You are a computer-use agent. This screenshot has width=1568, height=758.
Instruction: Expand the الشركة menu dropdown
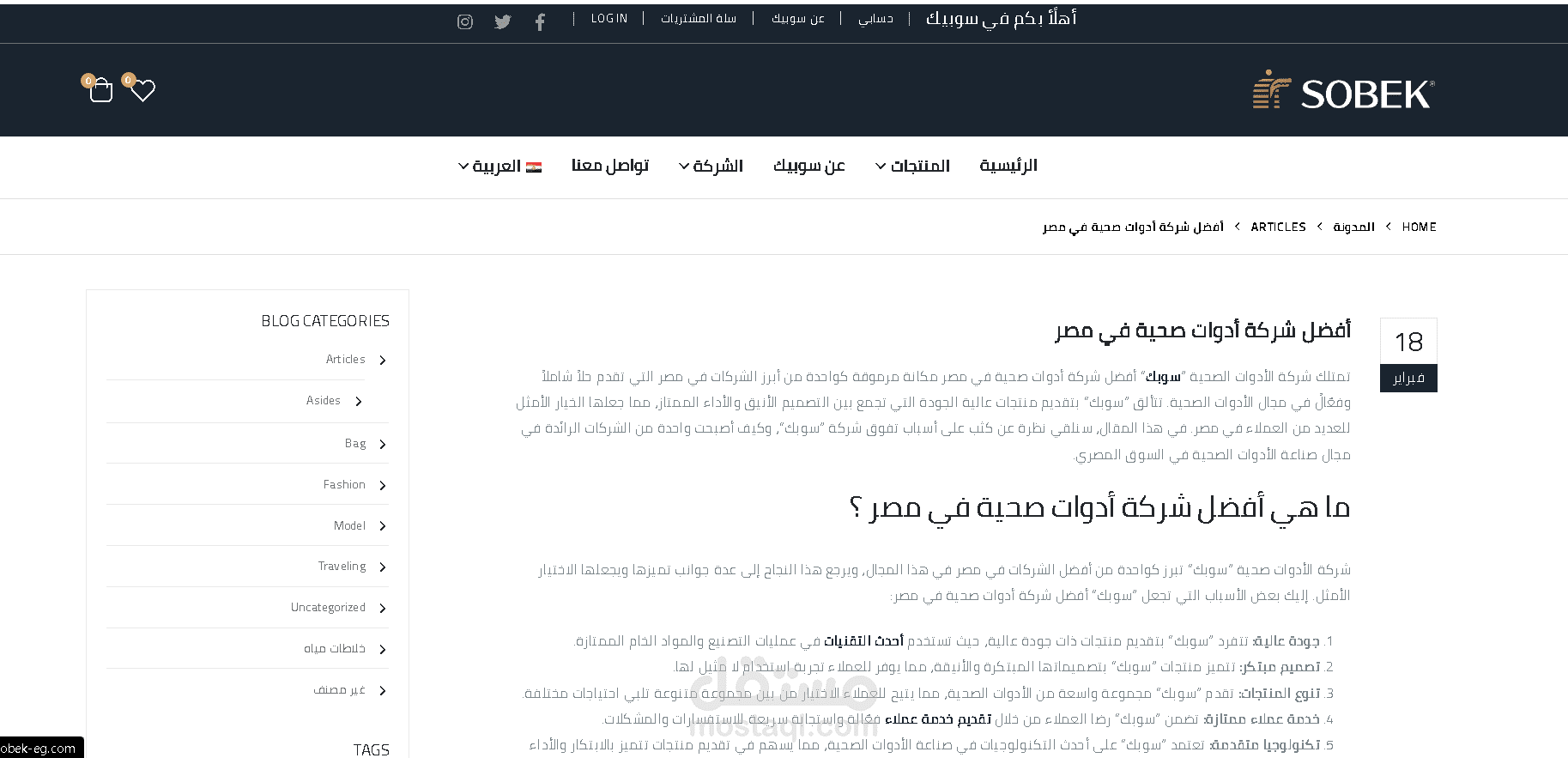click(711, 166)
